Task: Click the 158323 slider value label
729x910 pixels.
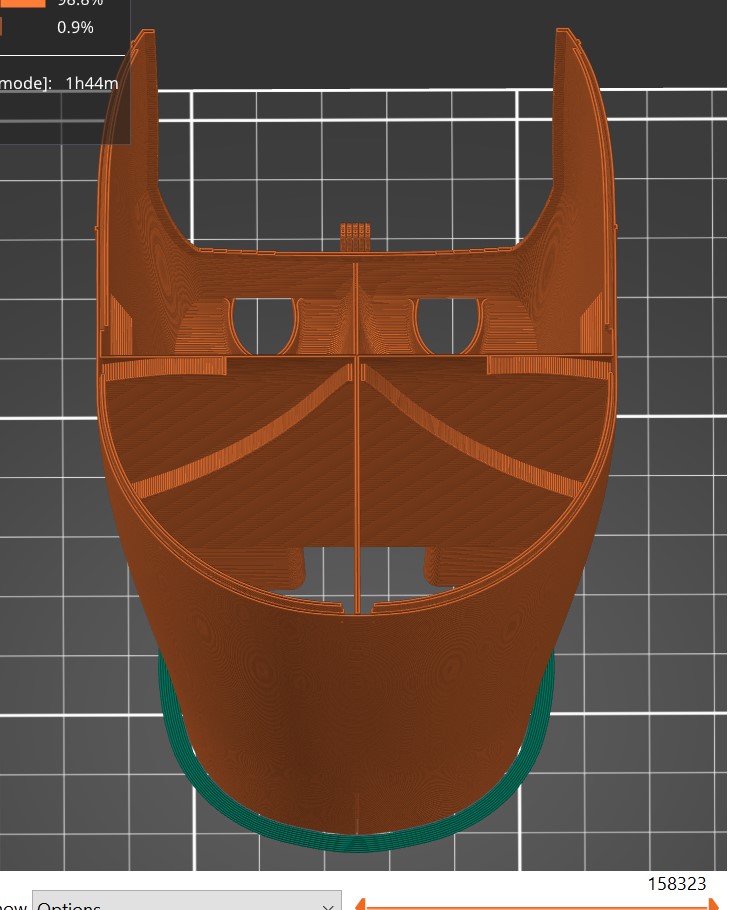Action: (x=677, y=883)
